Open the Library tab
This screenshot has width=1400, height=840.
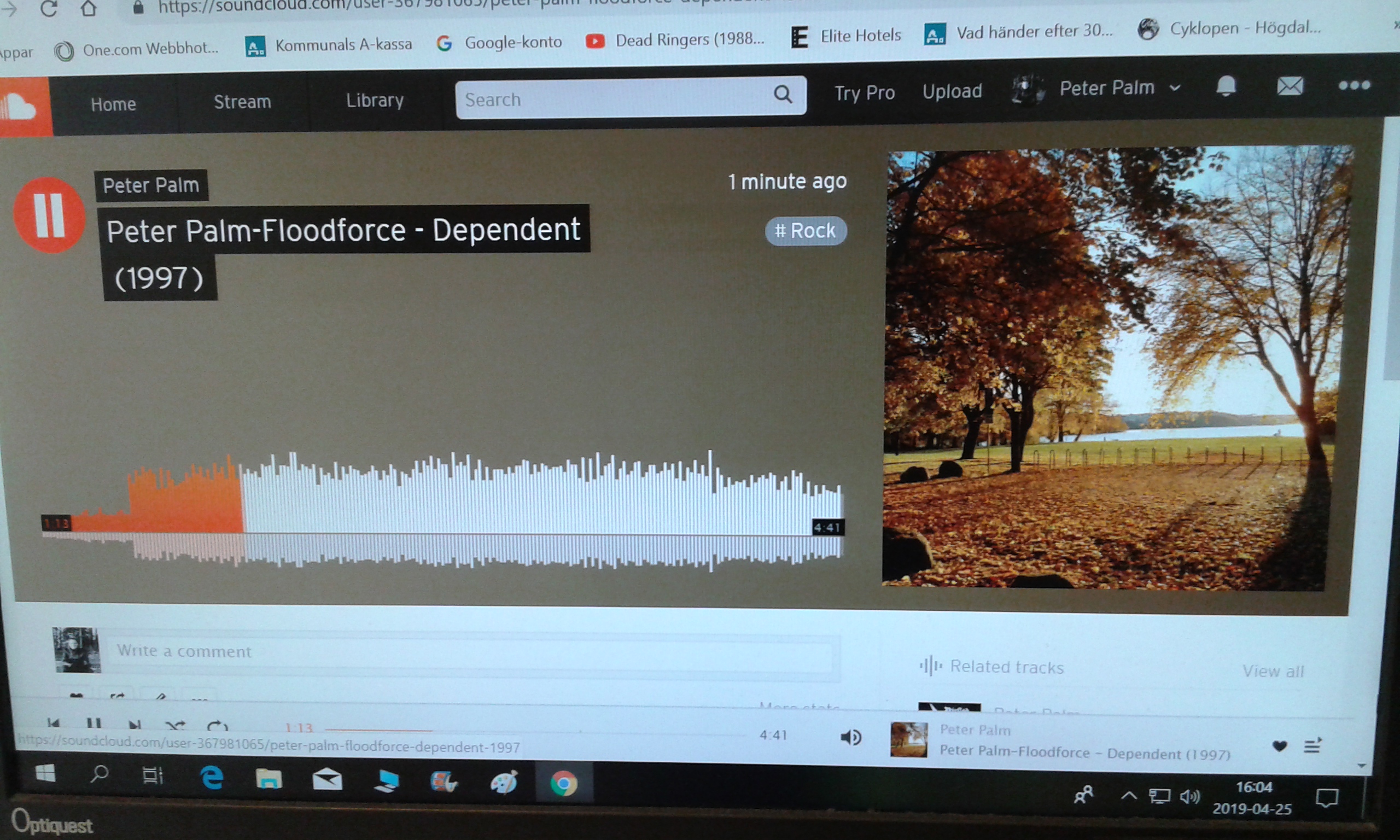pos(375,100)
